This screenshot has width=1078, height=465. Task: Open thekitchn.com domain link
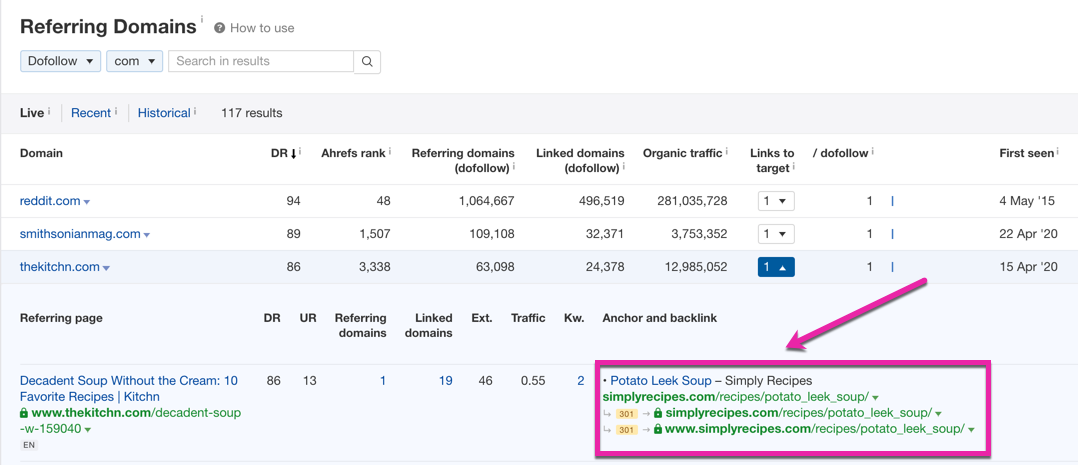pyautogui.click(x=60, y=267)
